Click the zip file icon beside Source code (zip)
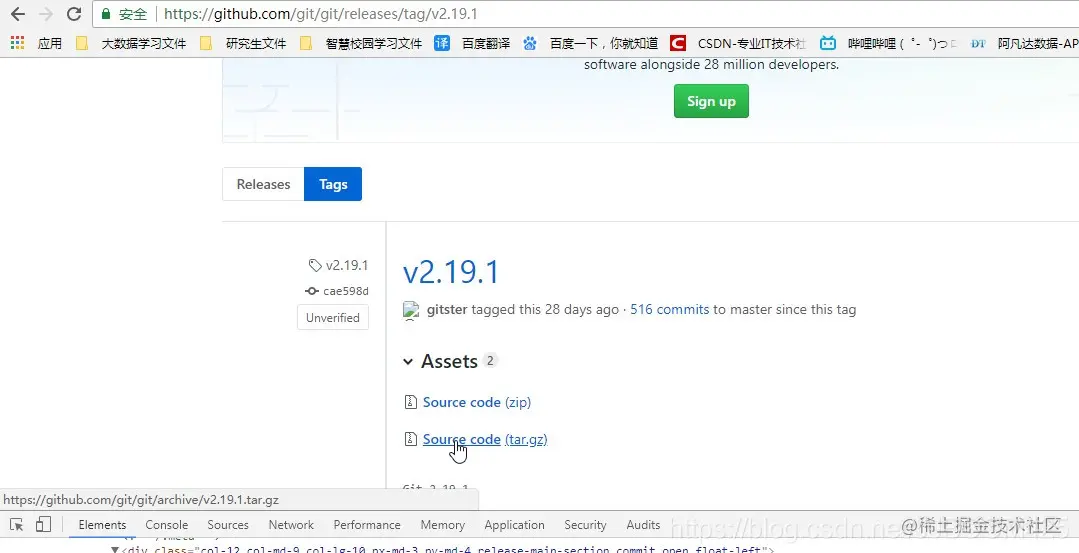Screen dimensions: 1079x553 [x=410, y=402]
